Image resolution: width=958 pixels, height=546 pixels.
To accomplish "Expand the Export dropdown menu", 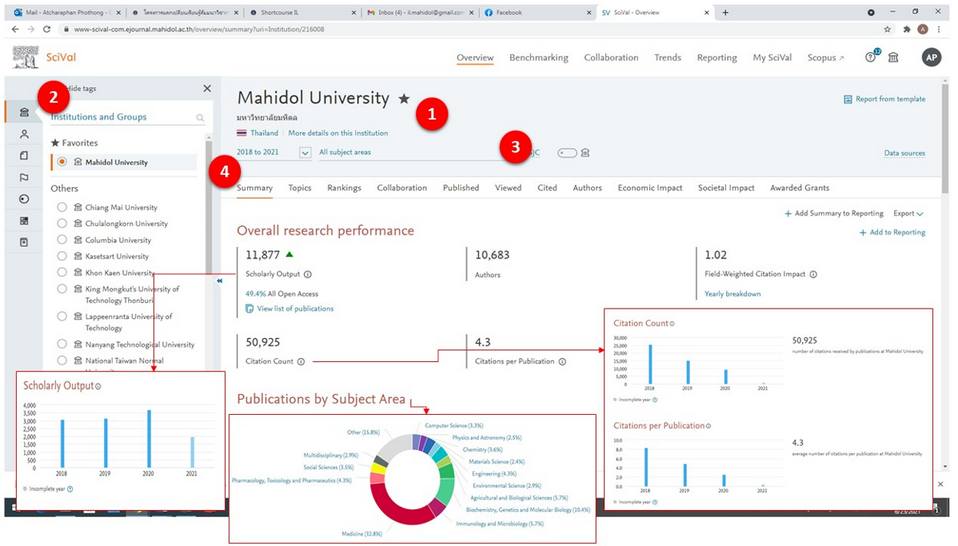I will [x=908, y=213].
